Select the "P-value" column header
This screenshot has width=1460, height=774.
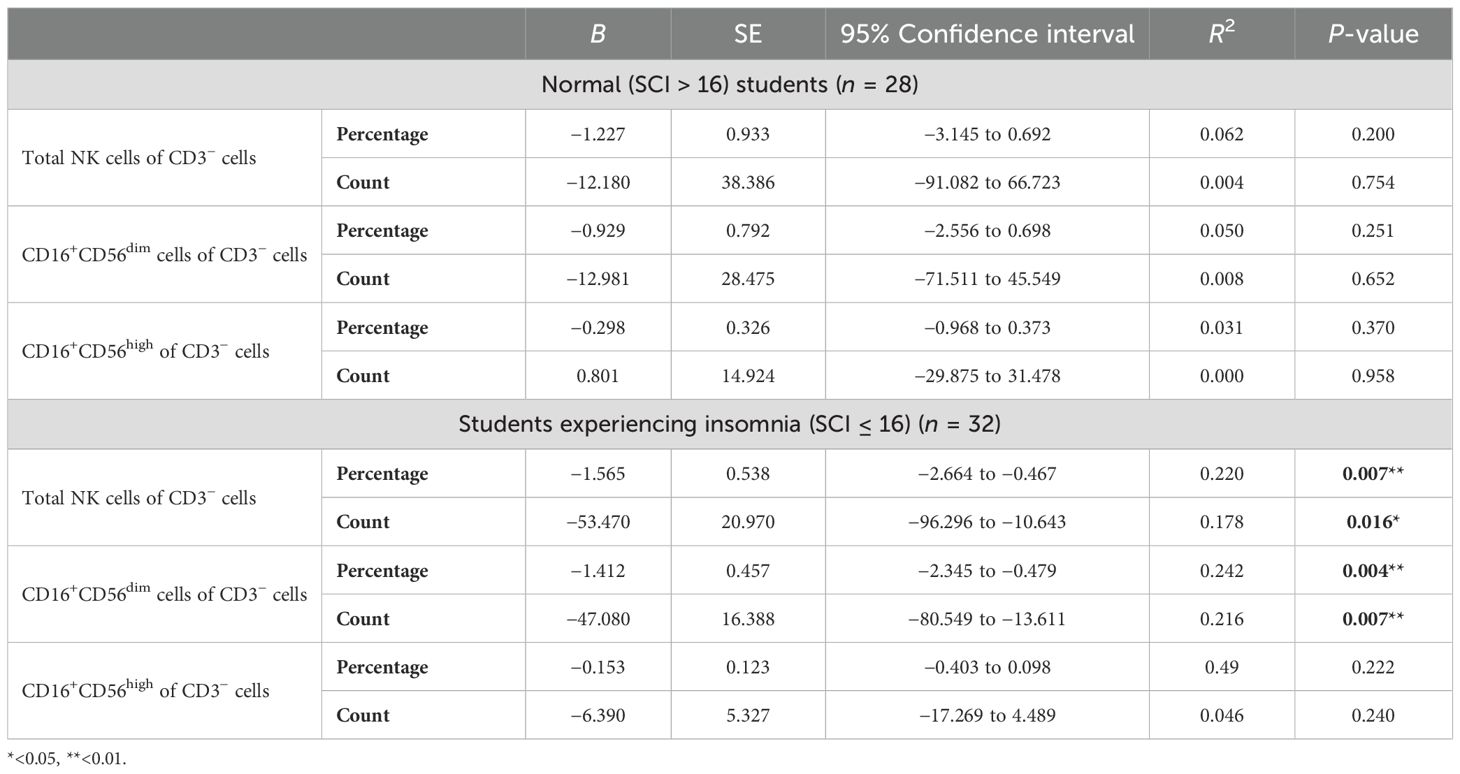point(1372,34)
